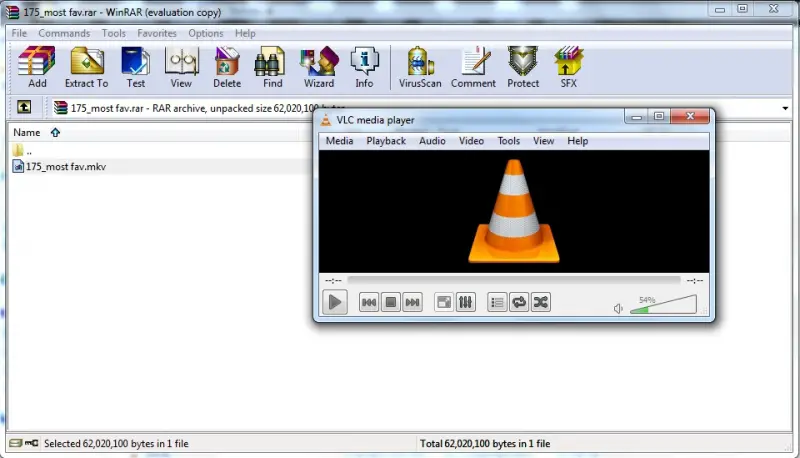Click the SFX toolbar icon
800x458 pixels.
point(568,67)
